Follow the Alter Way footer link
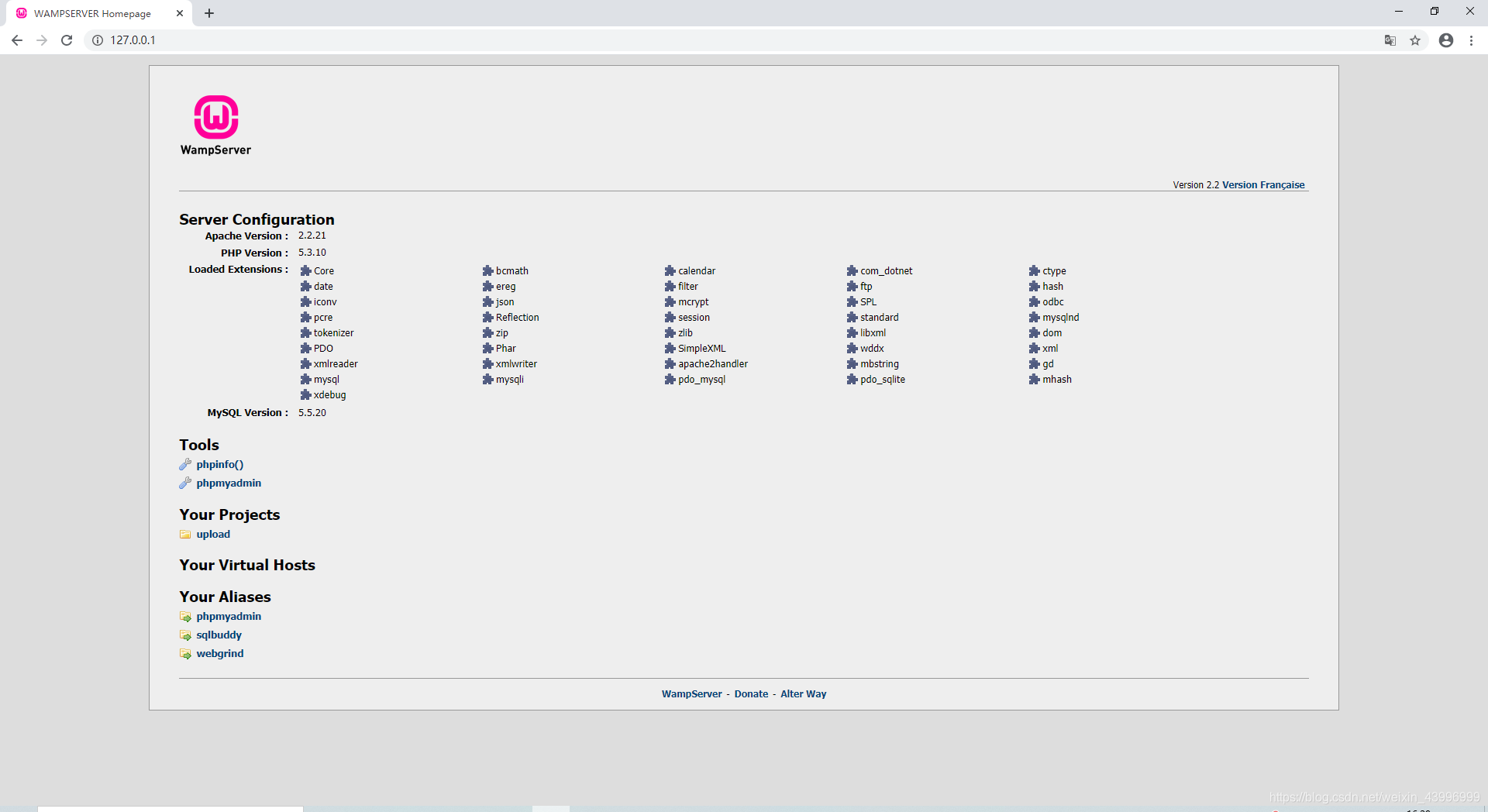The image size is (1488, 812). [803, 693]
